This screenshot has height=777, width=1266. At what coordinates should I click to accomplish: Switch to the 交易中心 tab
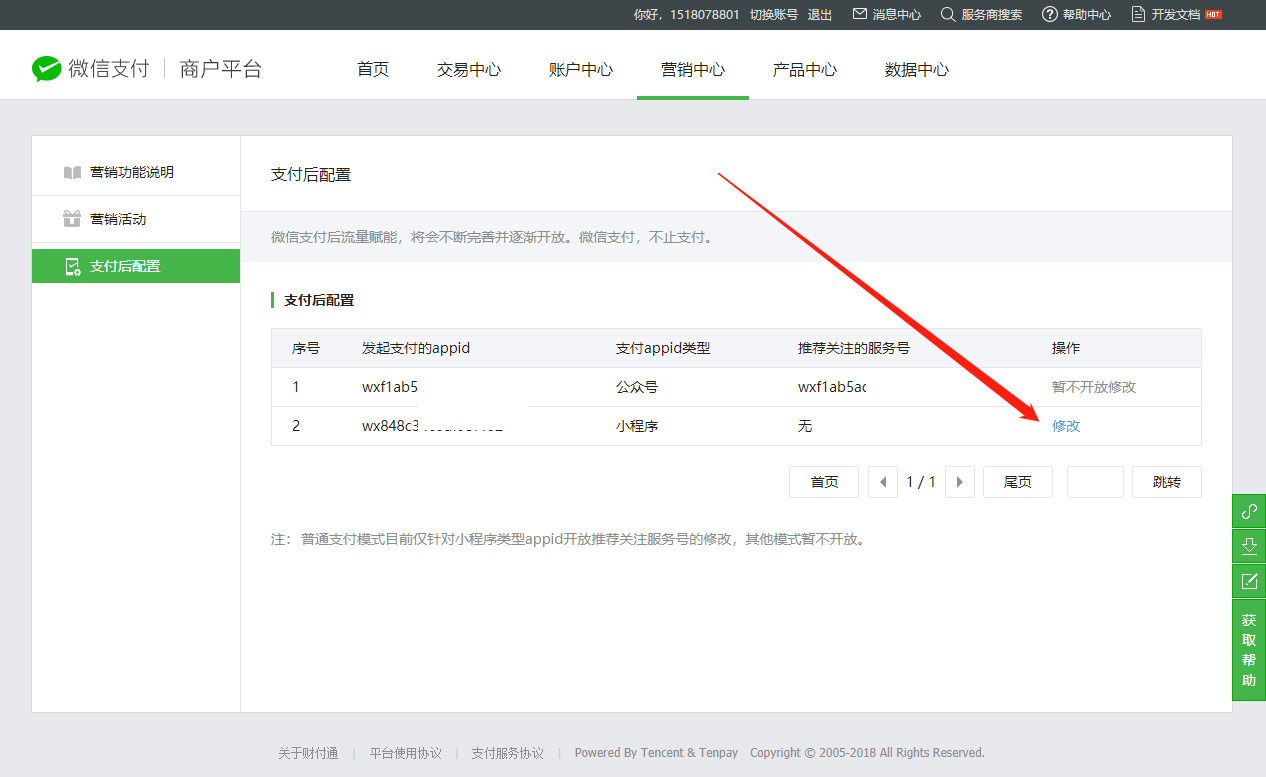(x=469, y=70)
